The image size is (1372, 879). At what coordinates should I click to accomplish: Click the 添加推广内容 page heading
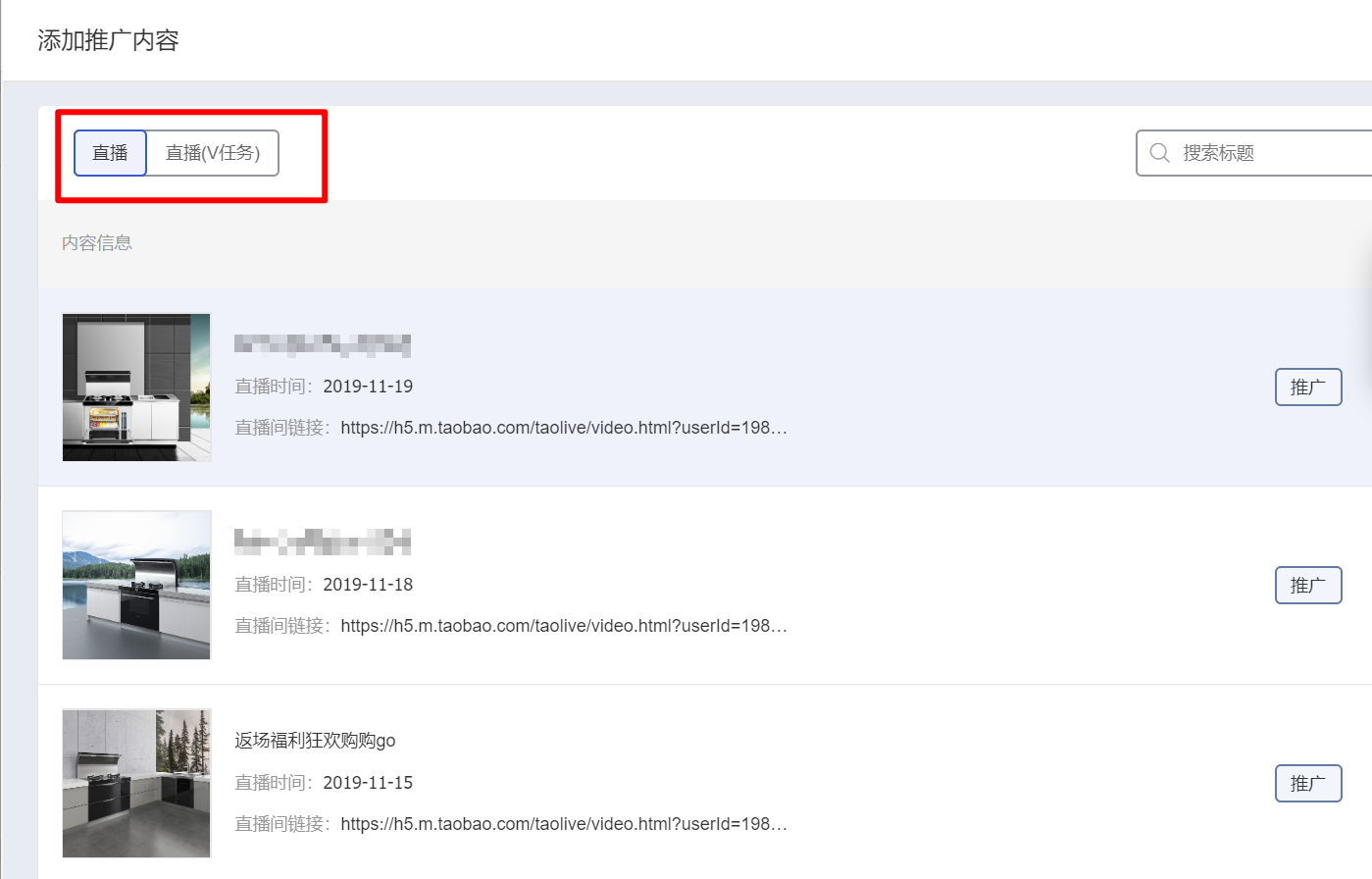pyautogui.click(x=108, y=40)
